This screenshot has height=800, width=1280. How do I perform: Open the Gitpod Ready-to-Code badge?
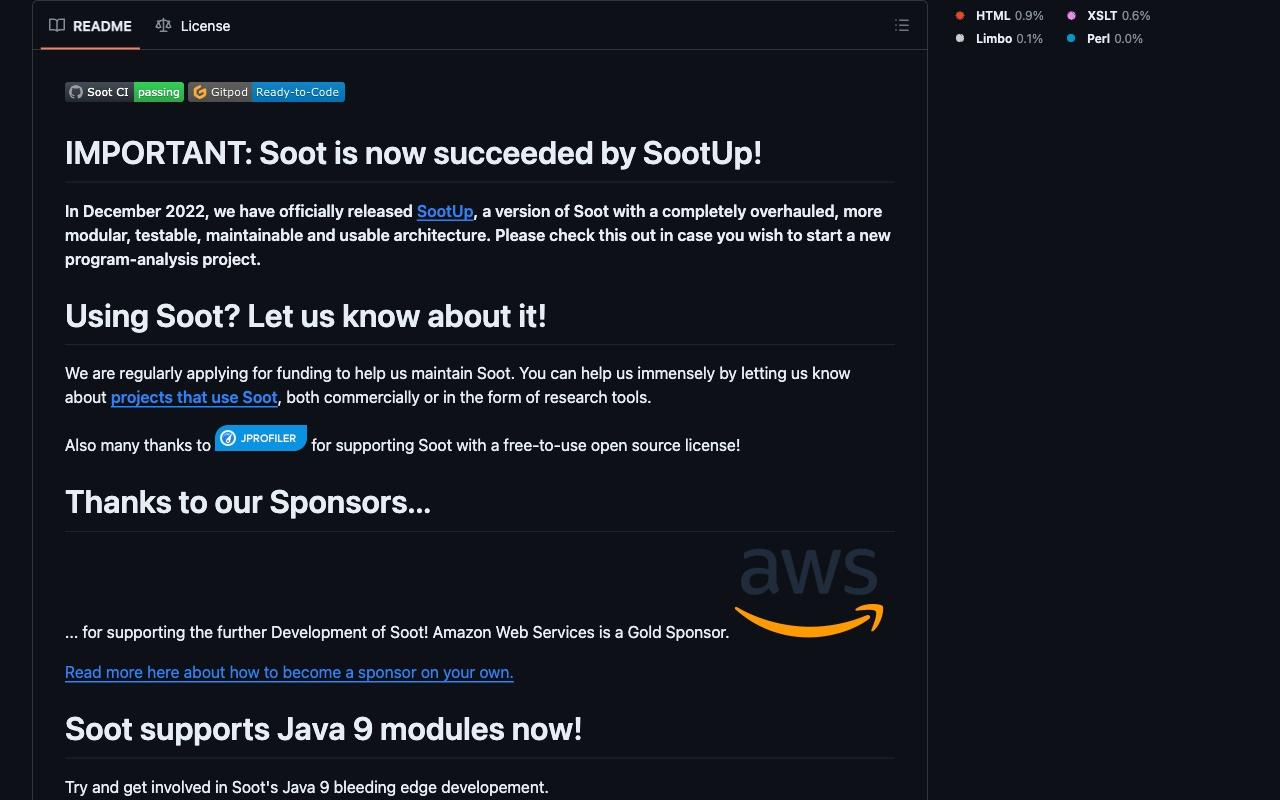click(267, 92)
